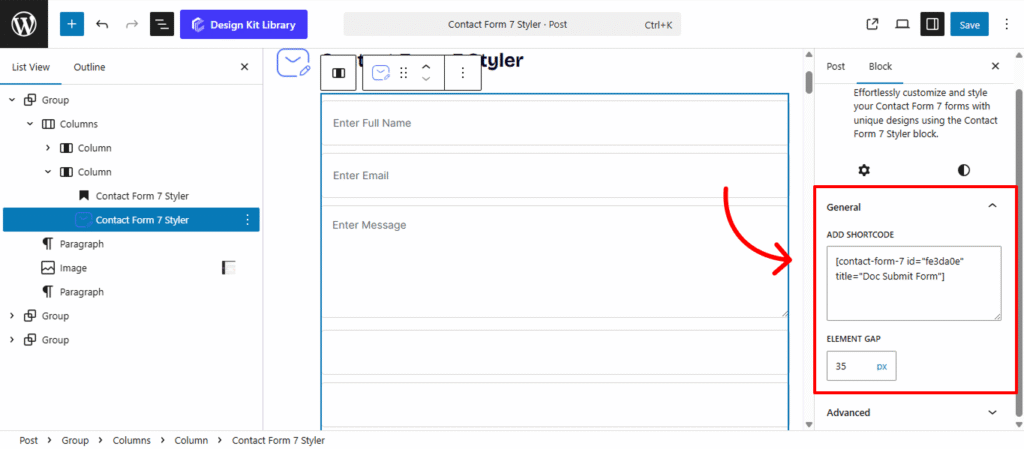Viewport: 1024px width, 449px height.
Task: Open the device preview icon
Action: [902, 24]
